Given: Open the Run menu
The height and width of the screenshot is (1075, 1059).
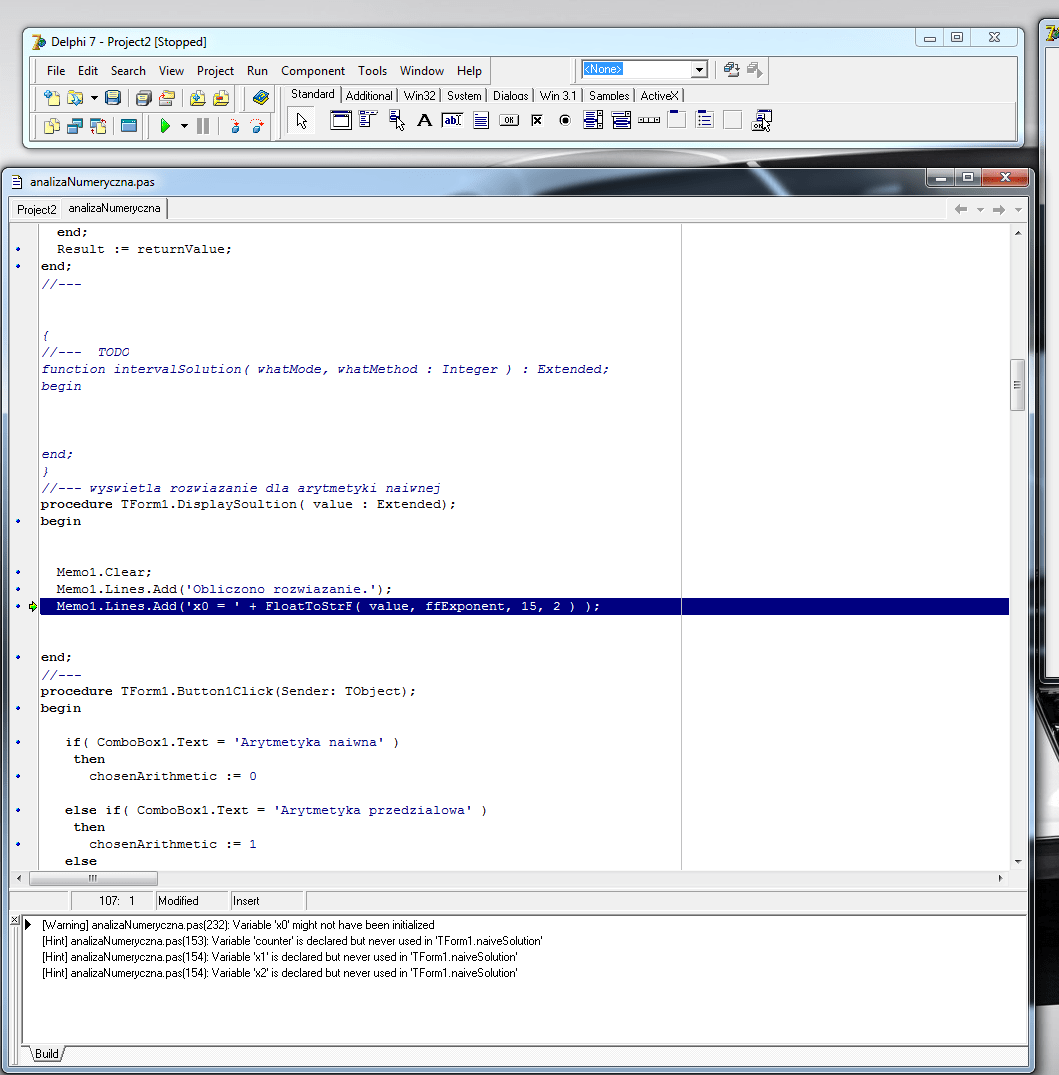Looking at the screenshot, I should click(257, 70).
